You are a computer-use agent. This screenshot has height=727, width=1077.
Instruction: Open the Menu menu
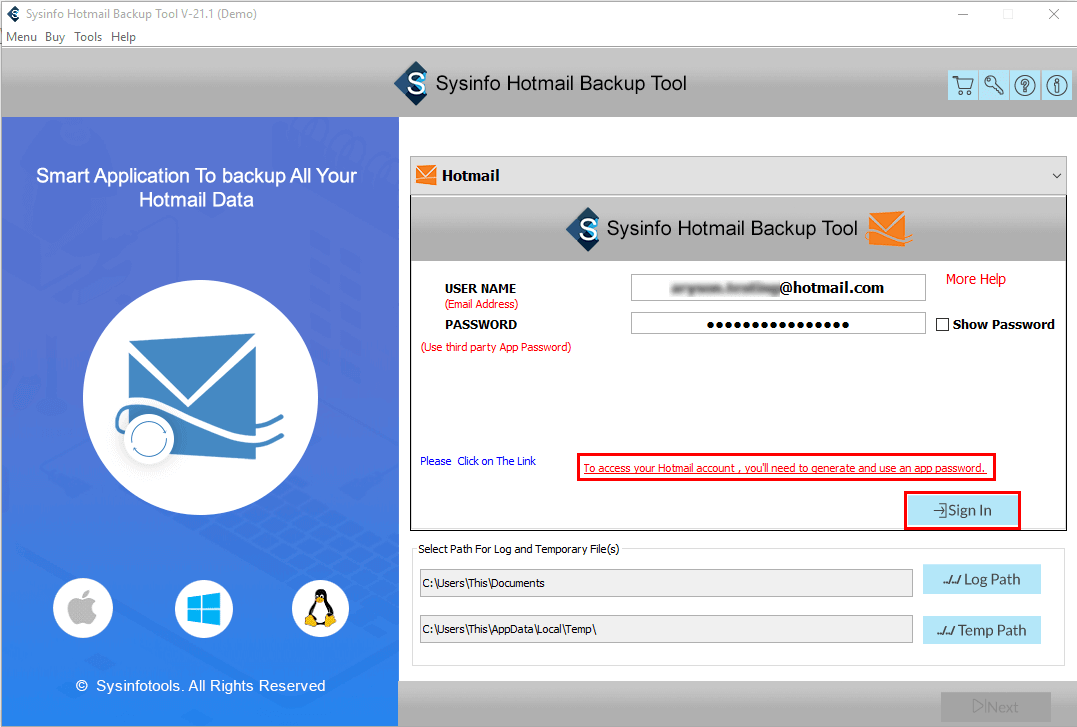click(x=21, y=36)
